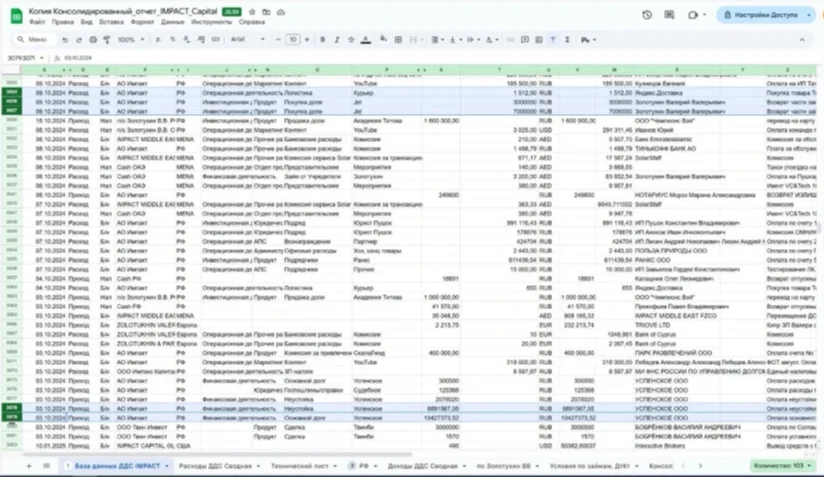Open the cell borders options

pos(398,40)
